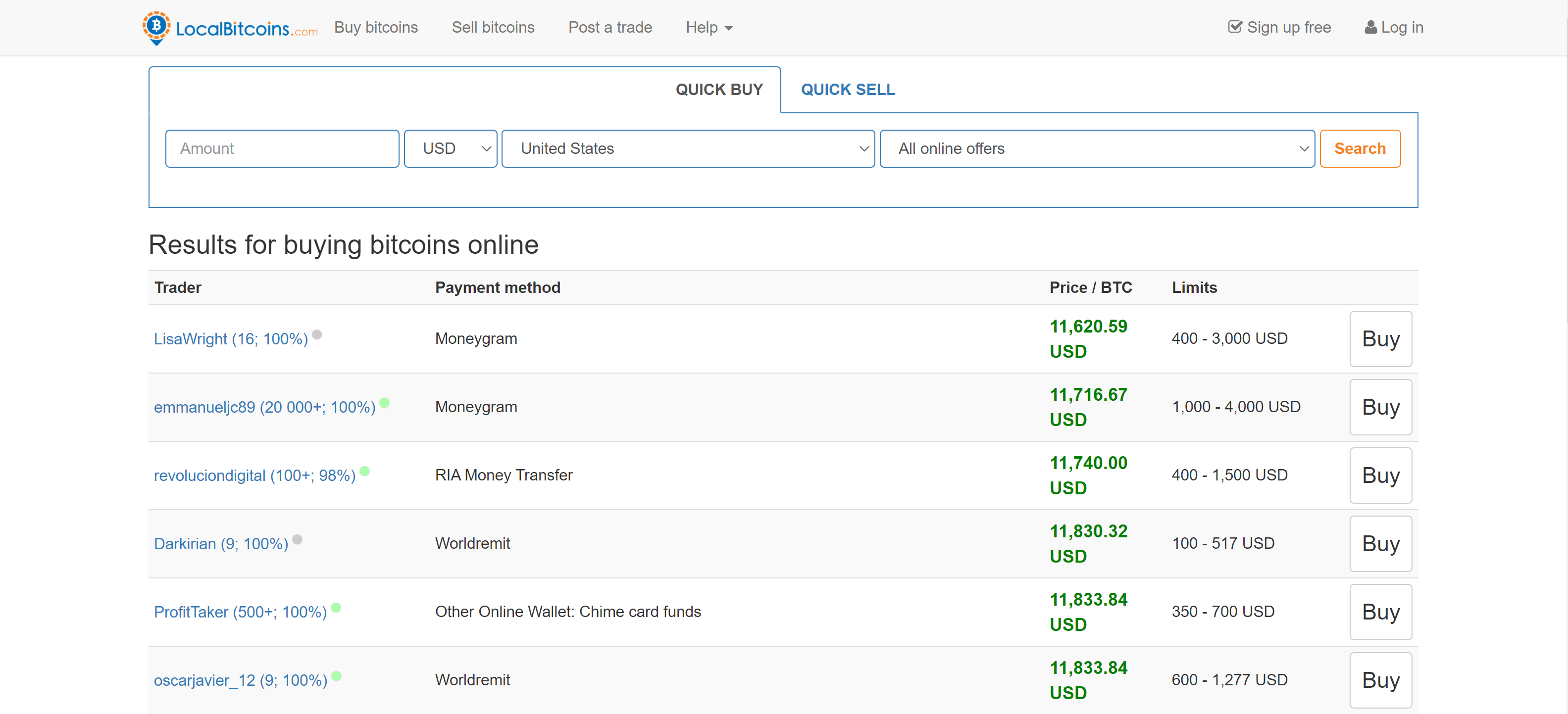The image size is (1568, 714).
Task: Click Buy for LisaWright Moneygram offer
Action: (1380, 339)
